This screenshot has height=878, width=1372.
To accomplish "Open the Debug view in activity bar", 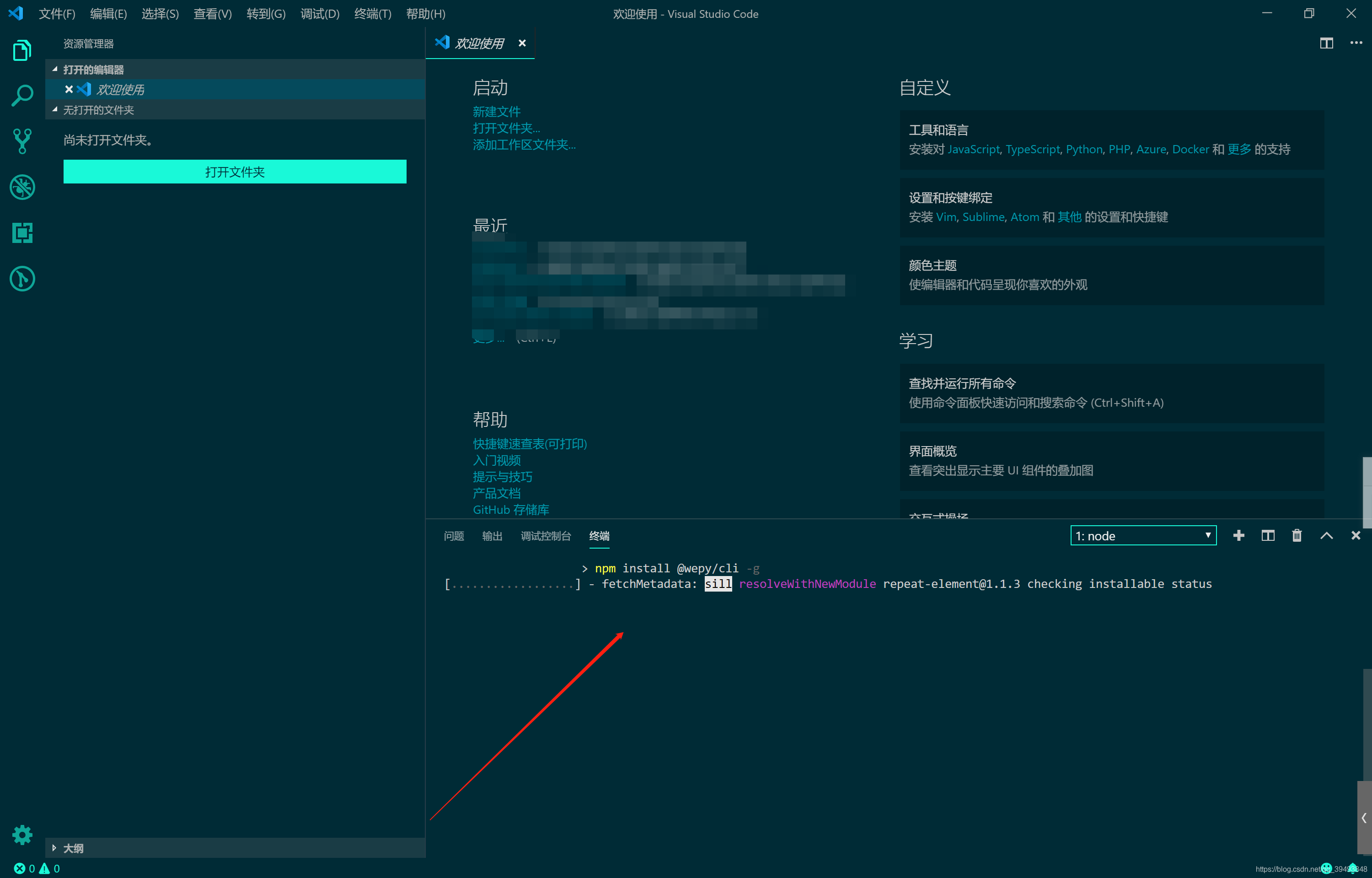I will click(22, 187).
